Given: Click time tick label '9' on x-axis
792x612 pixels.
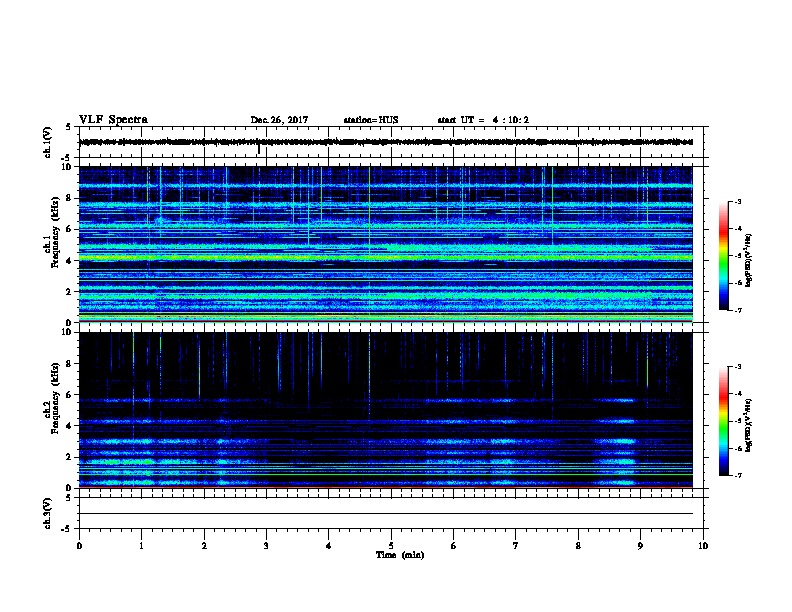Looking at the screenshot, I should (x=640, y=546).
